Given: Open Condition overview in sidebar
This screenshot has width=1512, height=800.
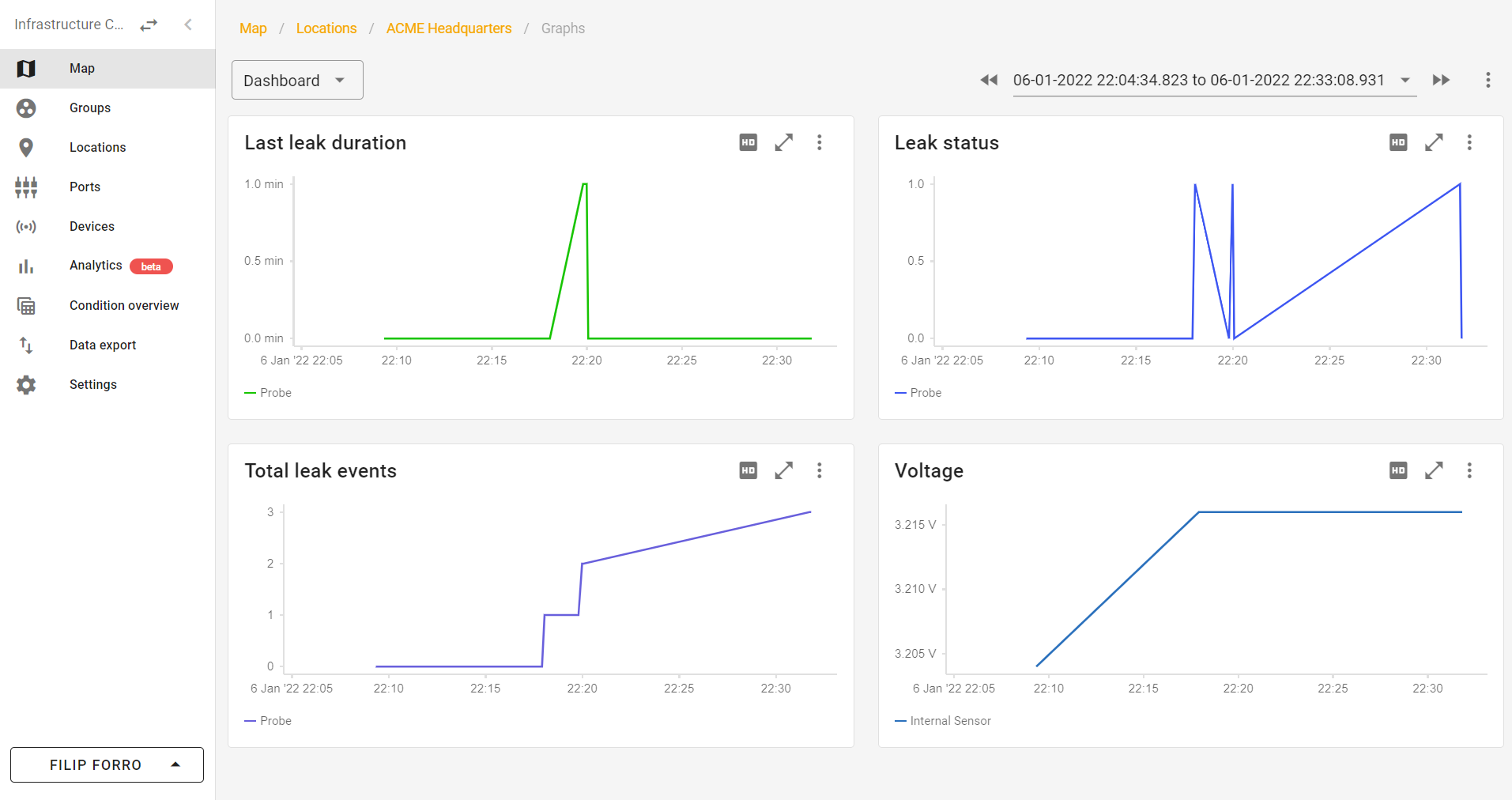Looking at the screenshot, I should [x=124, y=305].
